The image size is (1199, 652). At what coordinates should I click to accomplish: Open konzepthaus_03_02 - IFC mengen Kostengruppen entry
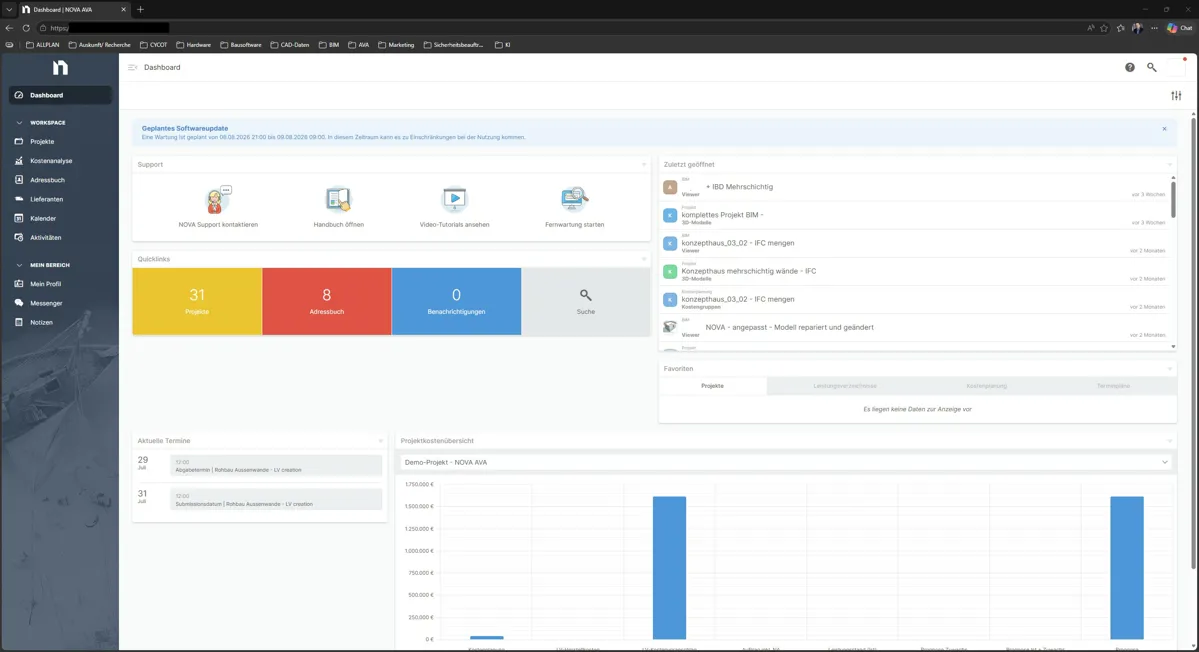(x=914, y=300)
